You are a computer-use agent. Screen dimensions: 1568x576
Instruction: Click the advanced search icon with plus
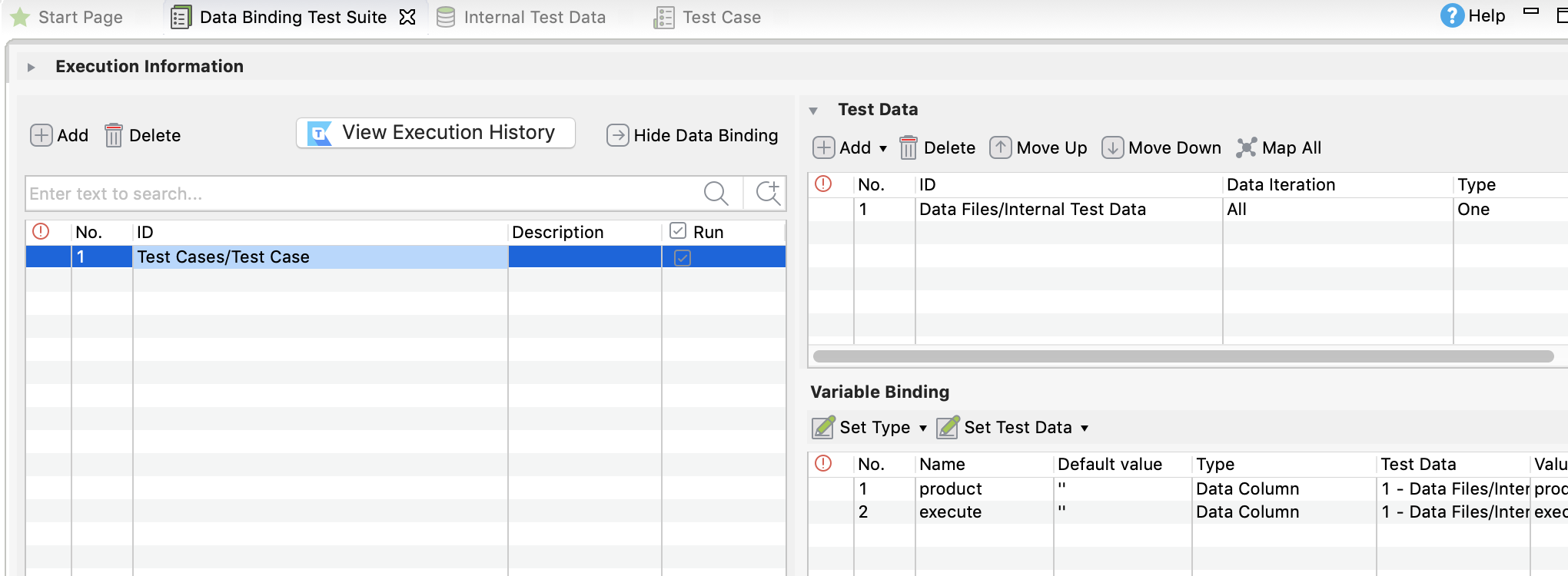(767, 194)
